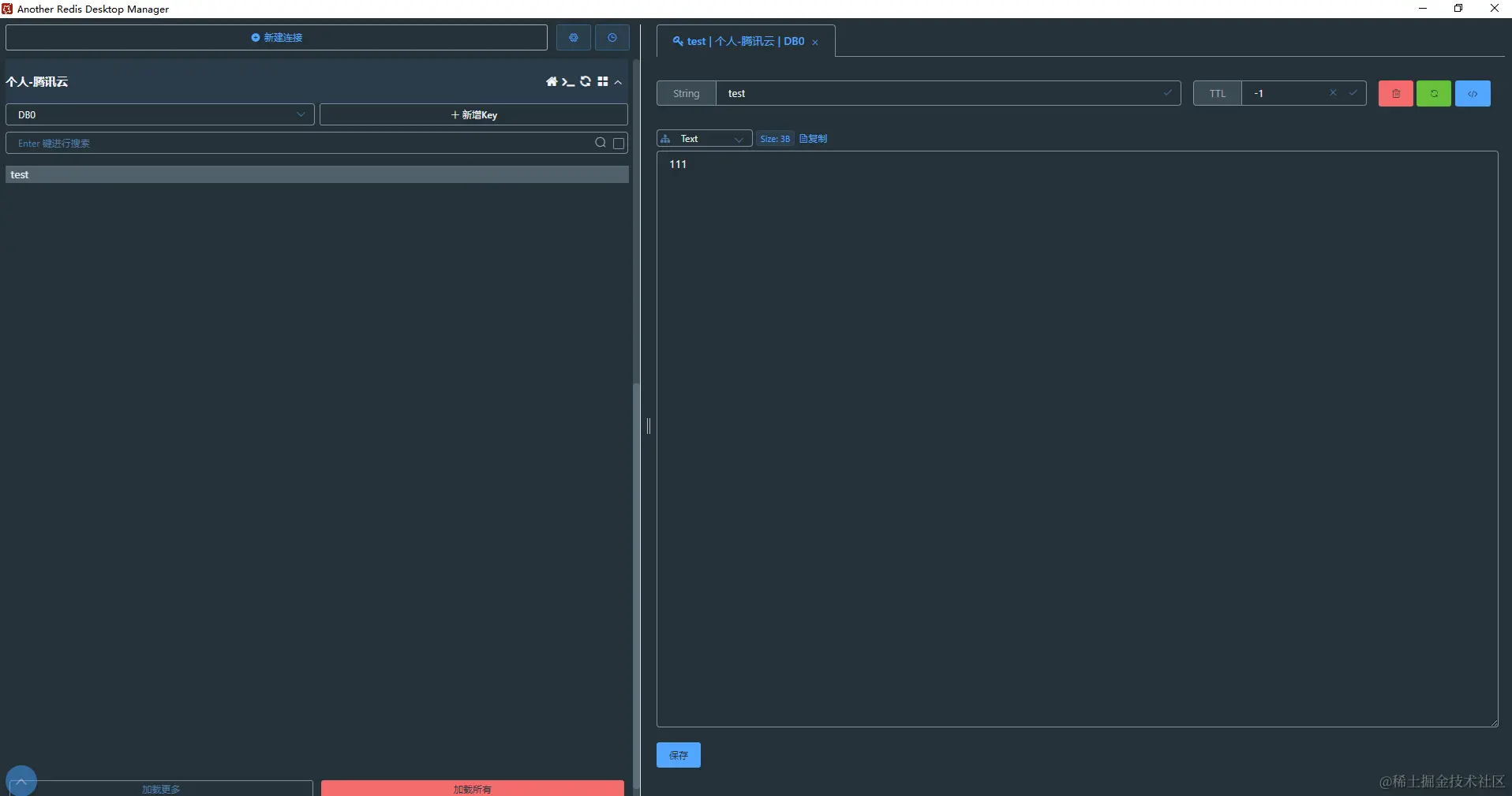Open settings via the gear icon
The image size is (1512, 796).
click(574, 38)
